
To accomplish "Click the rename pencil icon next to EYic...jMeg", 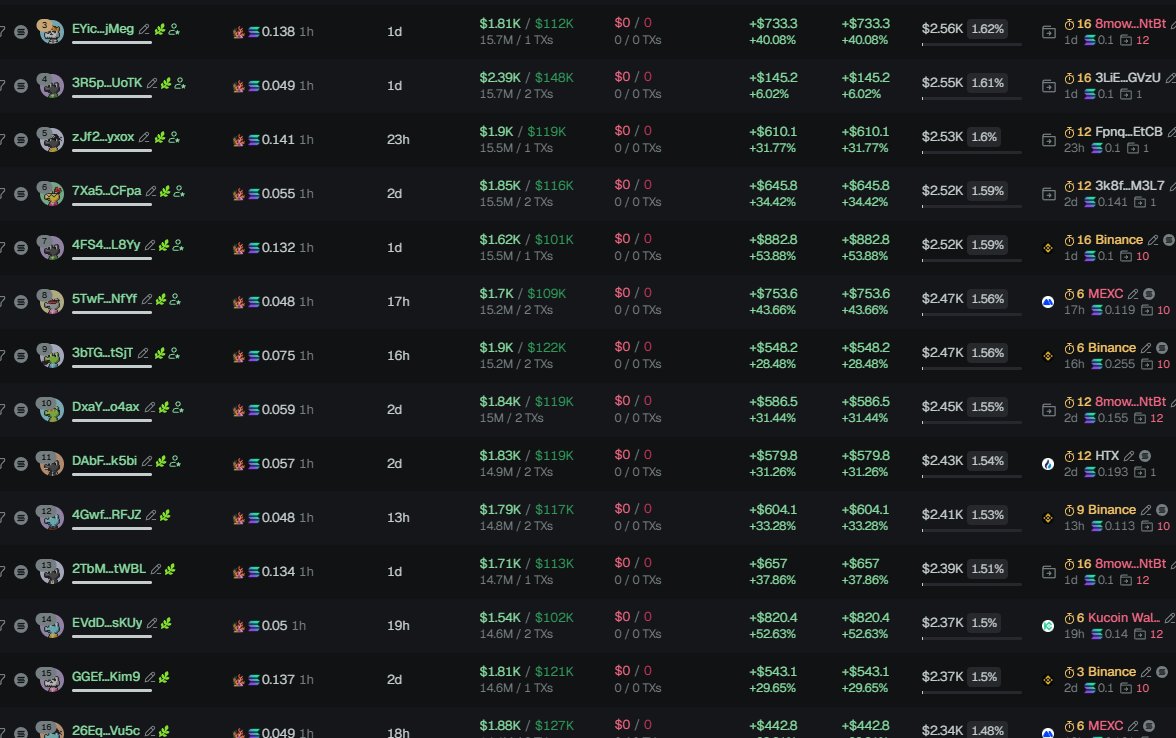I will click(x=145, y=29).
